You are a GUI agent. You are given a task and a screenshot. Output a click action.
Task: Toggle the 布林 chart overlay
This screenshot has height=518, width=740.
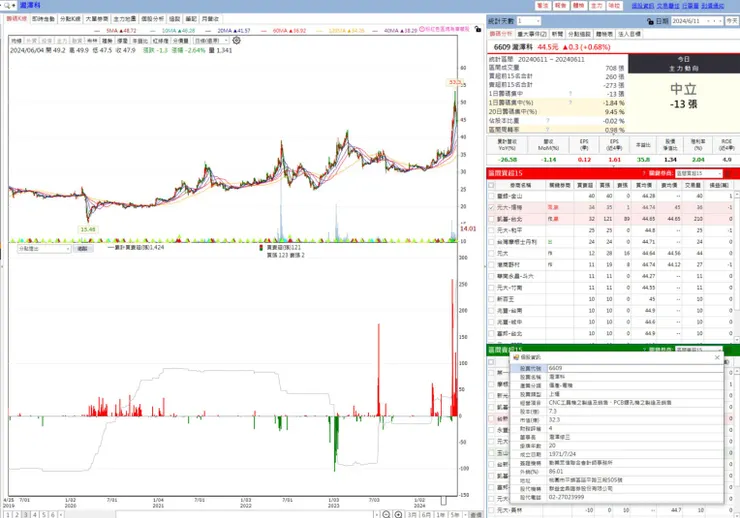[x=92, y=41]
